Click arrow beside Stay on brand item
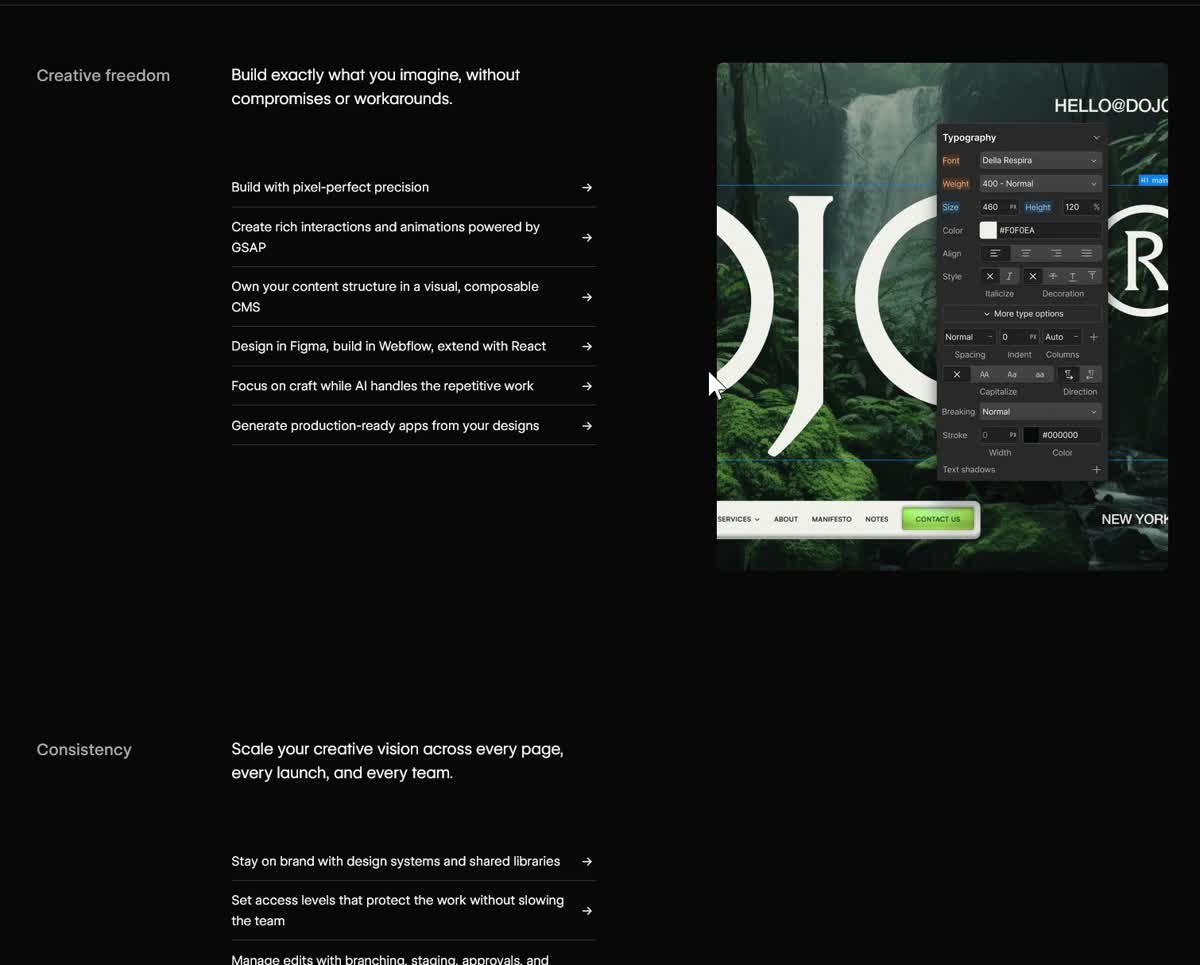 coord(587,861)
